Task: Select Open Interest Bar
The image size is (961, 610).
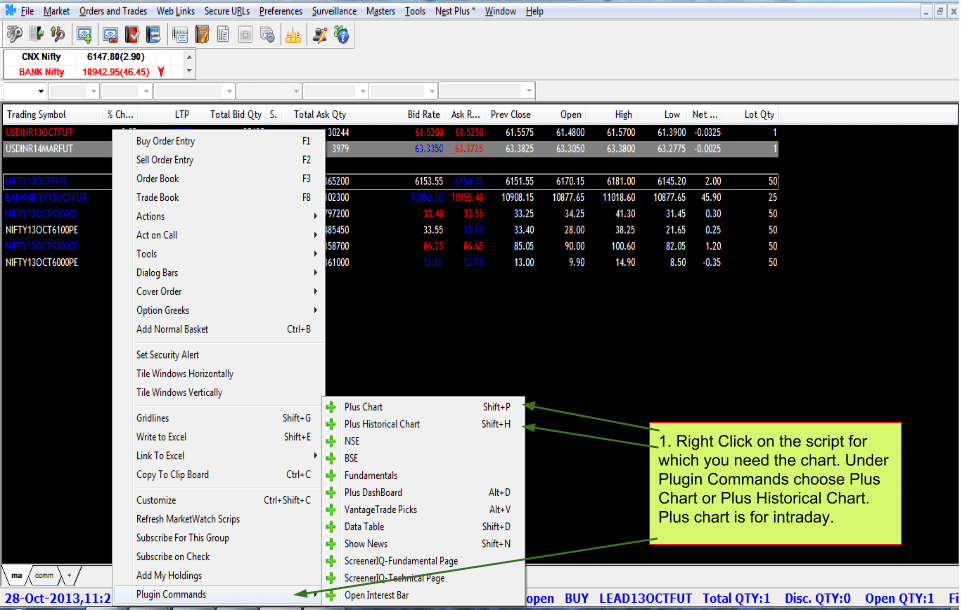Action: [424, 595]
